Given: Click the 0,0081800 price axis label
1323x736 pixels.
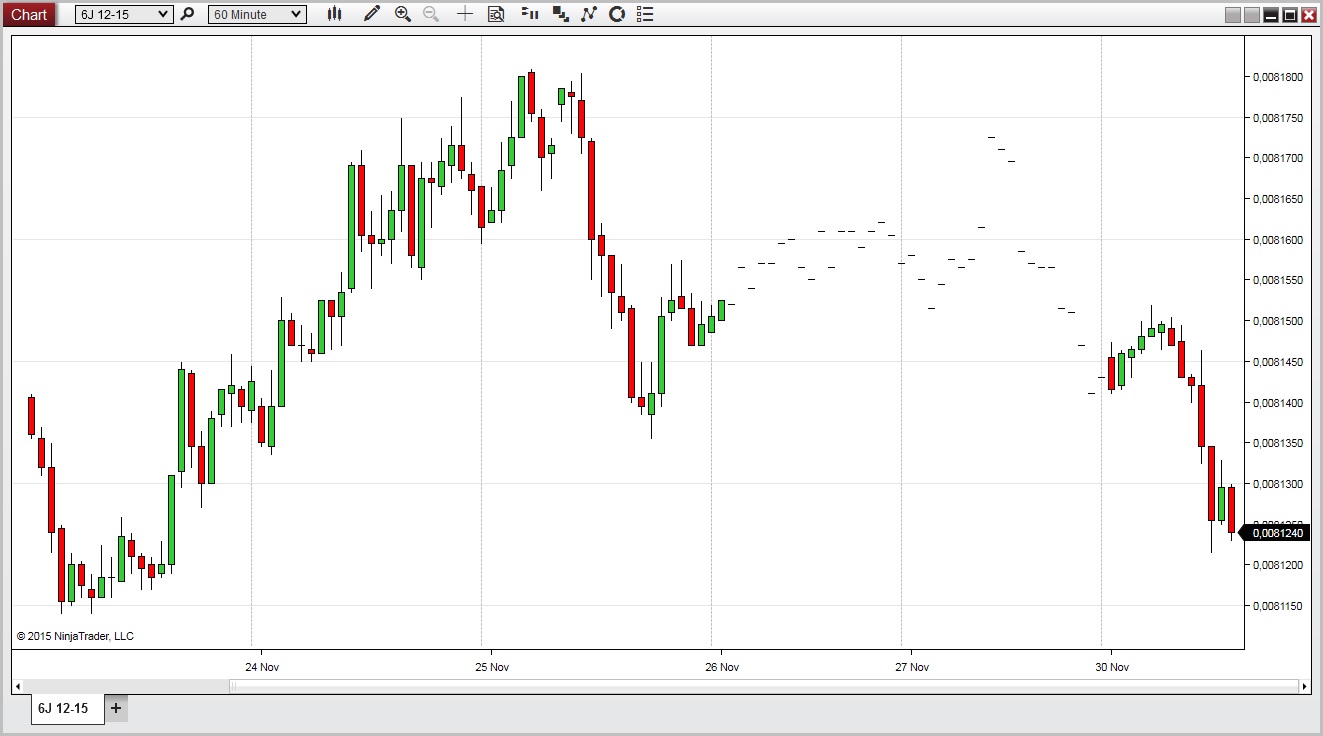Looking at the screenshot, I should click(1276, 77).
